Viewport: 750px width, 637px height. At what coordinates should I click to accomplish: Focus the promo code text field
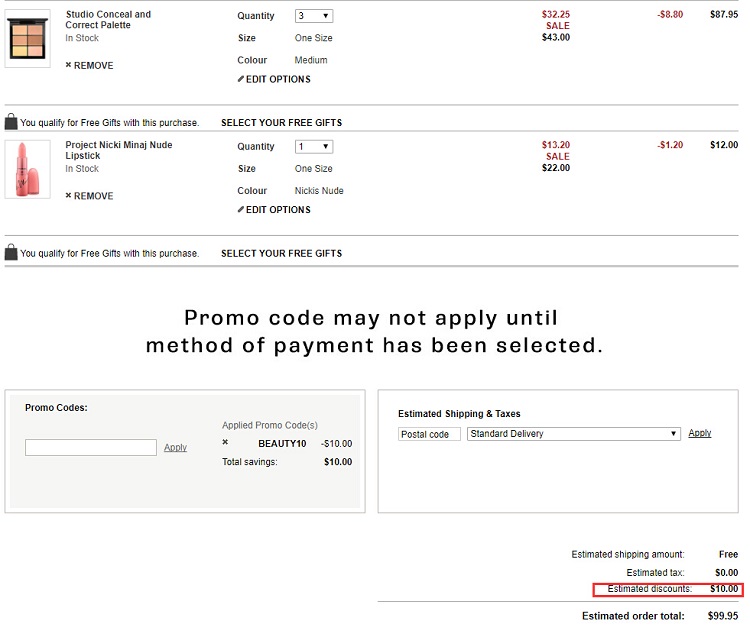[x=91, y=448]
